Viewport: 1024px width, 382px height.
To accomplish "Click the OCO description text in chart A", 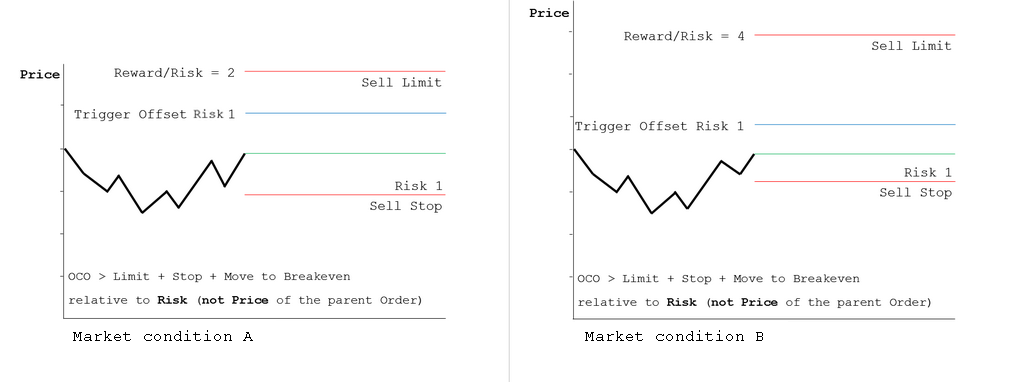I will pos(245,289).
